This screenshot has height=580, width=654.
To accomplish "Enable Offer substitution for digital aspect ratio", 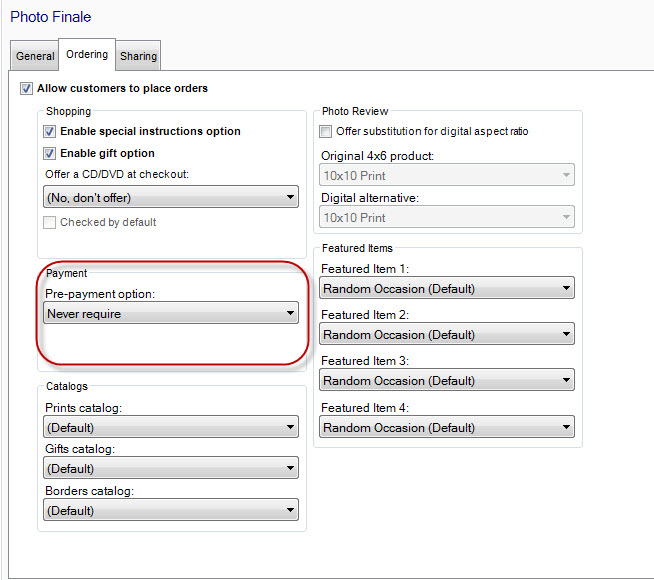I will click(325, 131).
